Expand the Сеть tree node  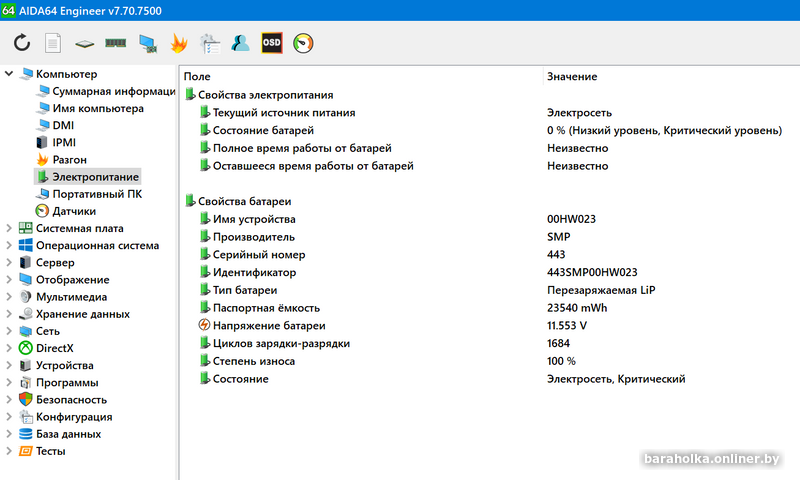coord(9,331)
